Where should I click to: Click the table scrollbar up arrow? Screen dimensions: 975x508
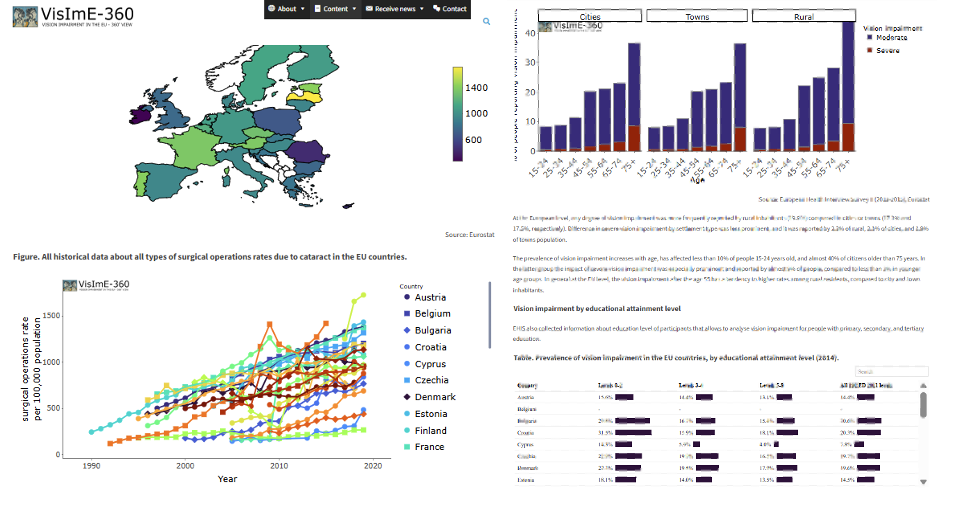tap(924, 385)
